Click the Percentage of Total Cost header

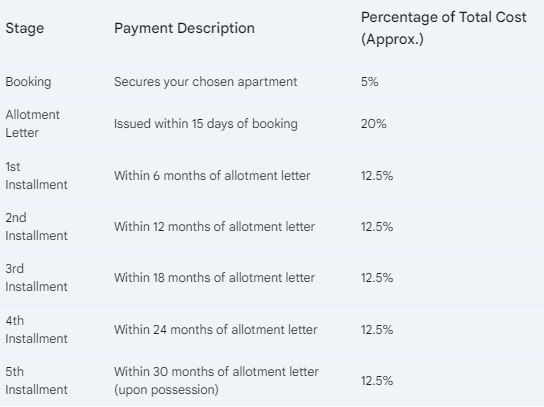tap(444, 28)
